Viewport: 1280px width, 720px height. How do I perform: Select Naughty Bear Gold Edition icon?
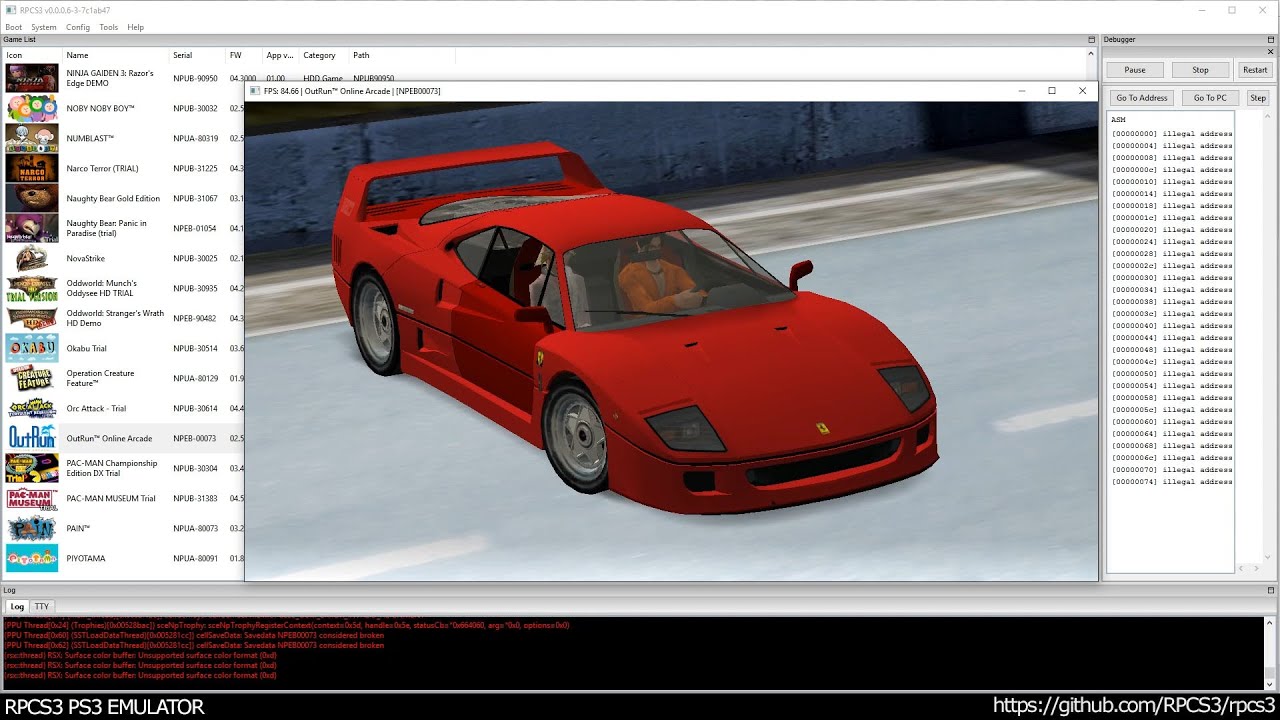pyautogui.click(x=32, y=198)
